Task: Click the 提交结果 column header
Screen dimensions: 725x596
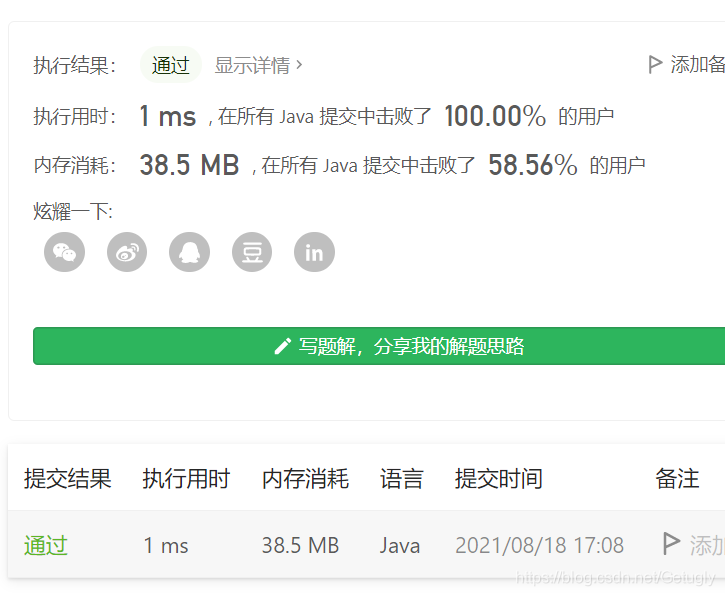Action: click(68, 478)
